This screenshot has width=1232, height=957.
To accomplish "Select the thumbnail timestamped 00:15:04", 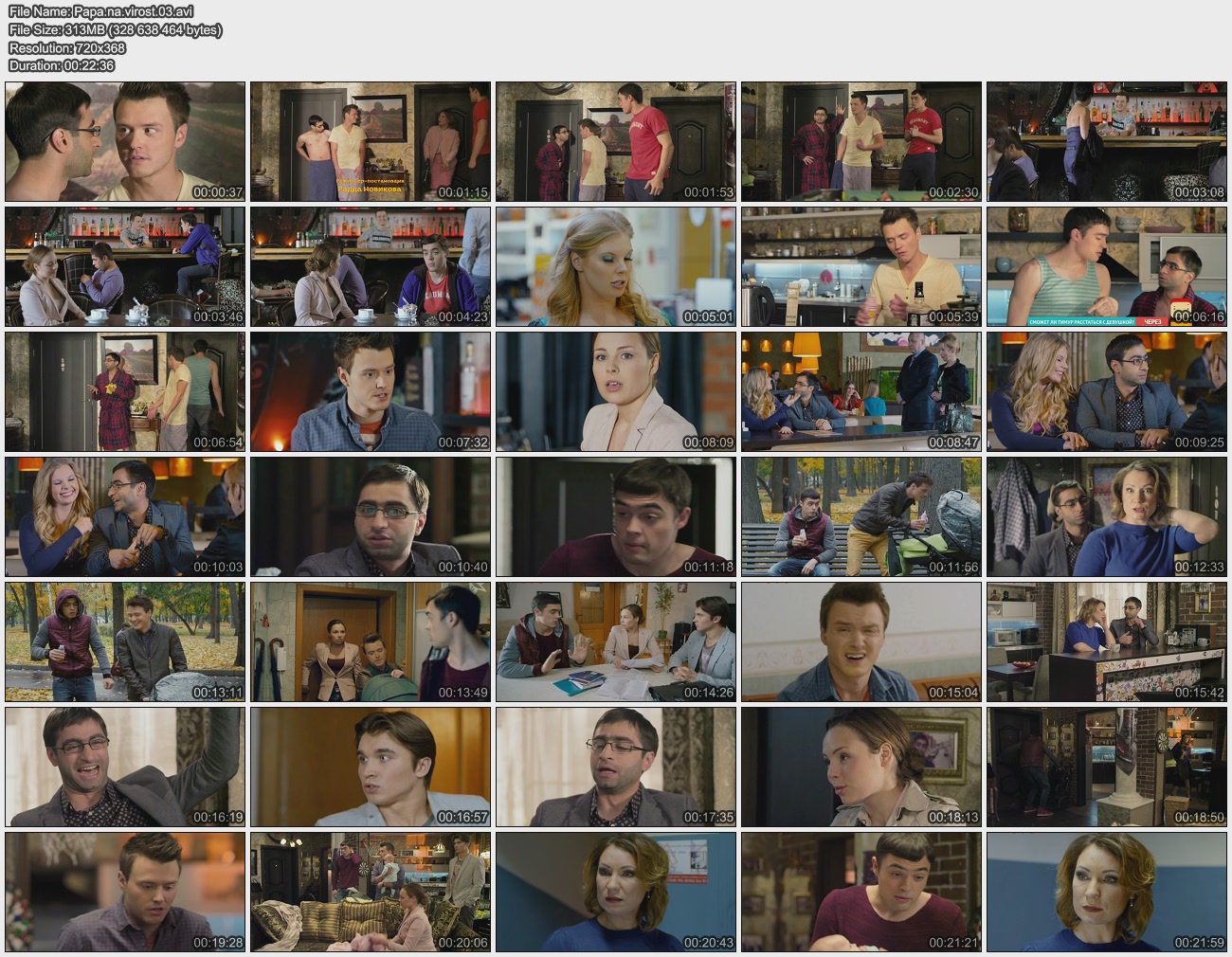I will (x=861, y=641).
